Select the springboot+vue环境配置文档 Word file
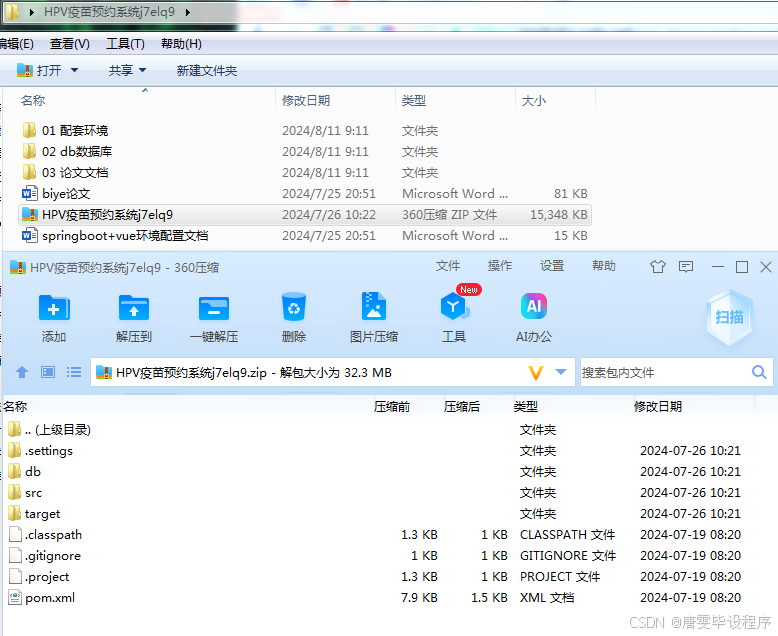 click(x=115, y=236)
